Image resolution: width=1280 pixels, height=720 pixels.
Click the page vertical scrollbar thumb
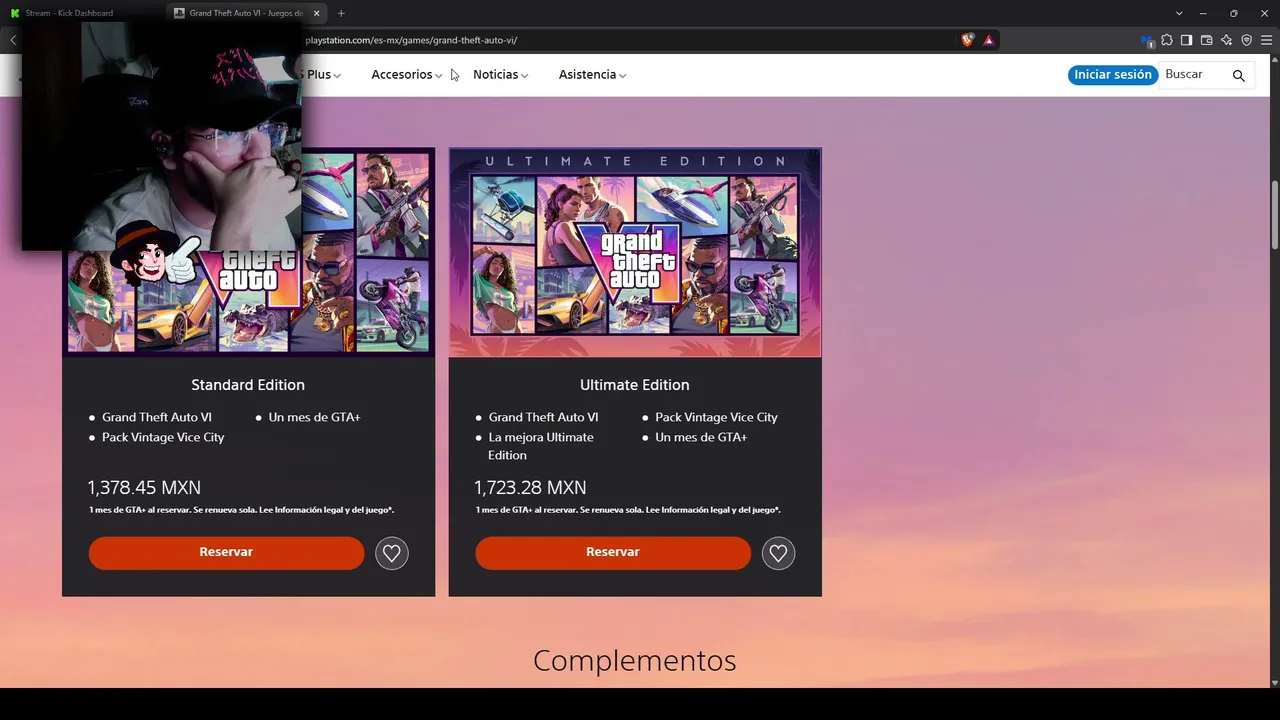(1274, 216)
